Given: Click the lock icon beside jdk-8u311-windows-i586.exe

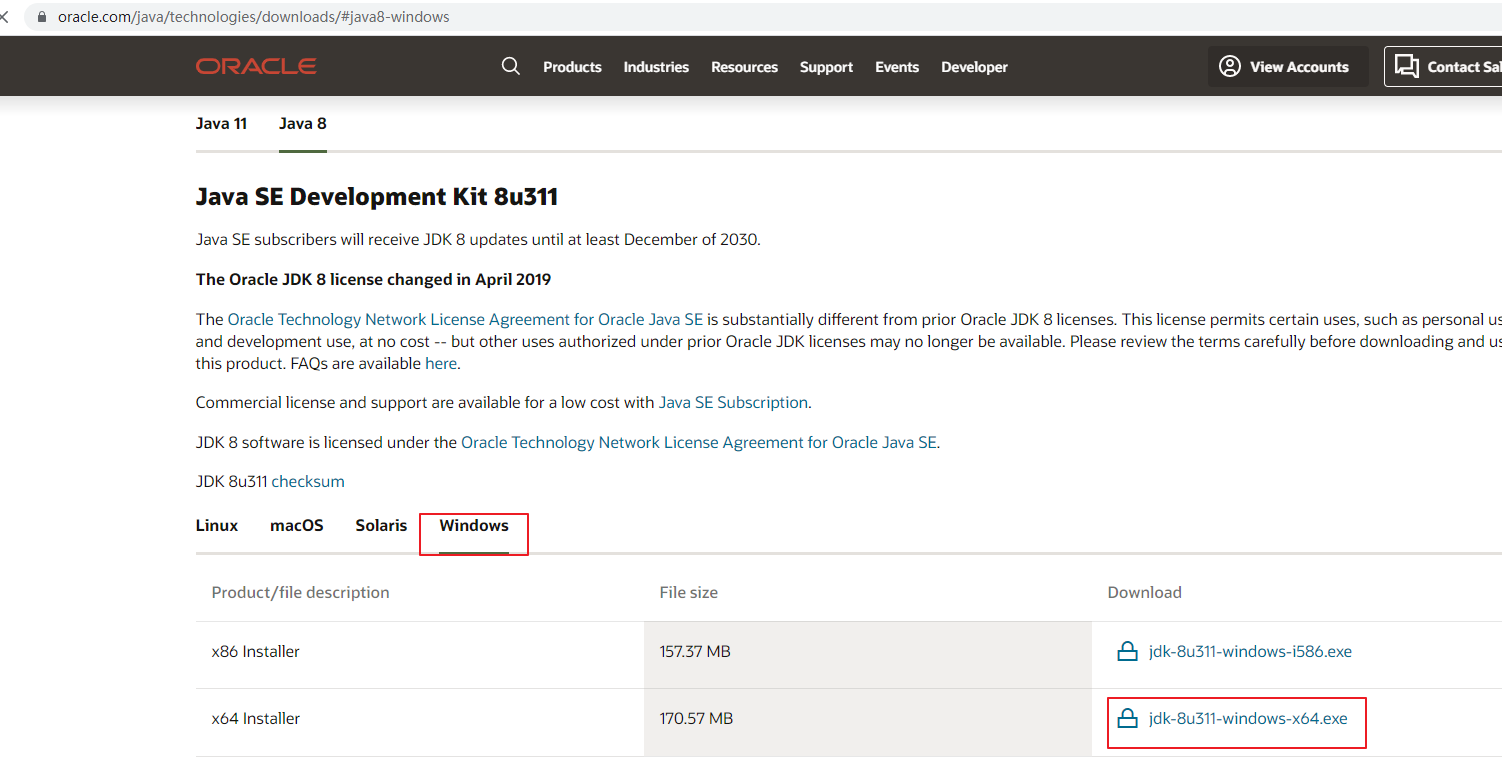Looking at the screenshot, I should [1127, 652].
